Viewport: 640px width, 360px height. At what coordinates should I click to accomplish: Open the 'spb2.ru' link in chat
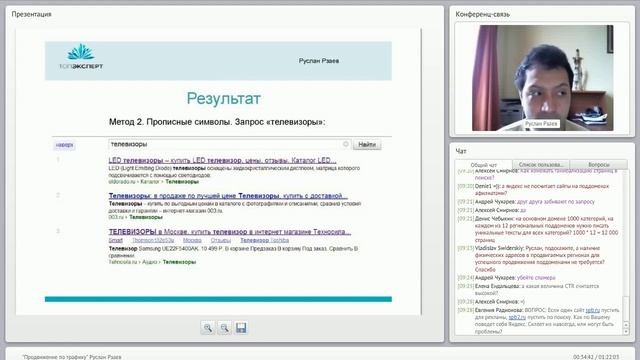click(x=517, y=317)
